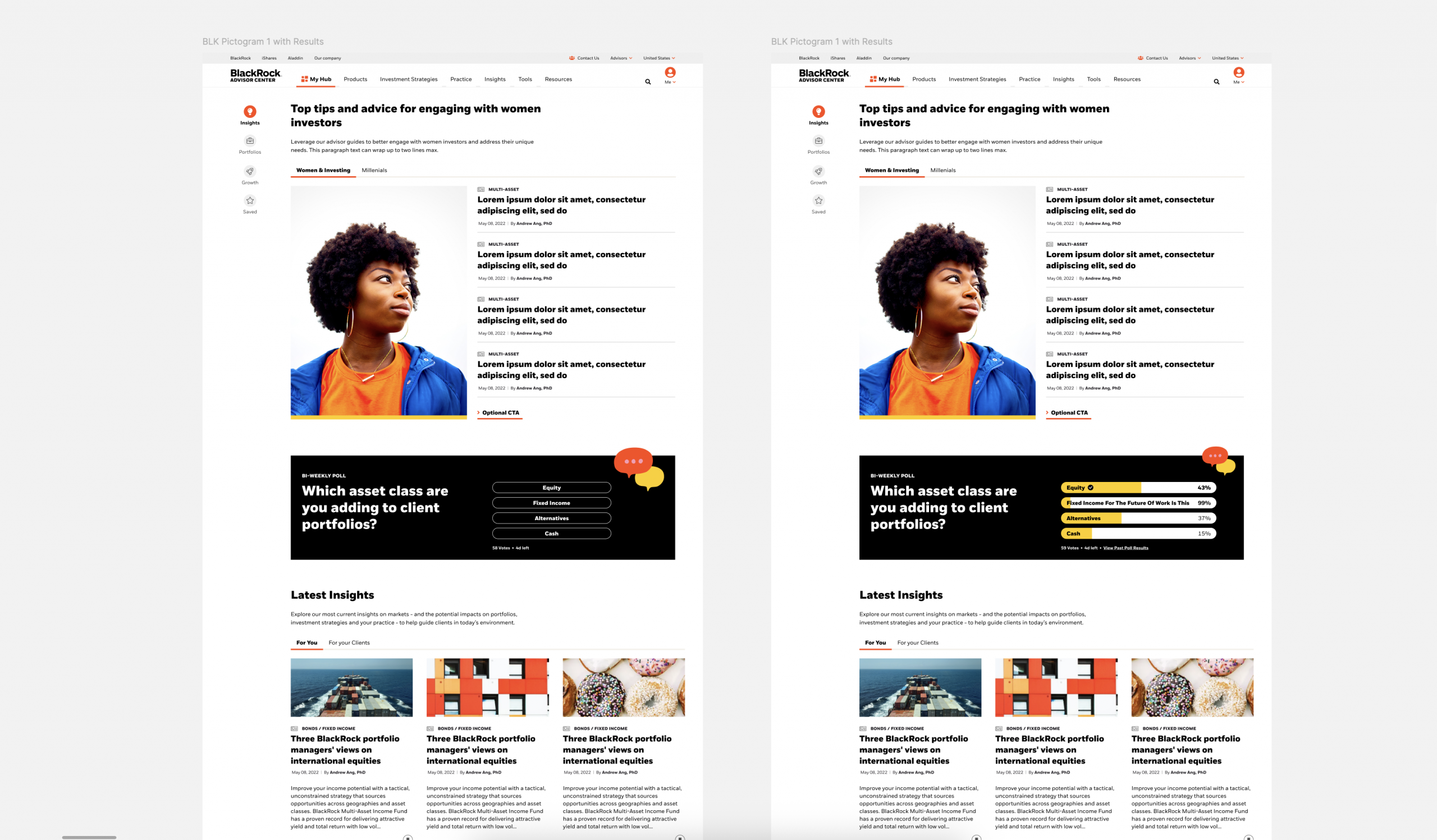Click the horizontal scrollbar at canvas bottom
Image resolution: width=1437 pixels, height=840 pixels.
click(89, 837)
